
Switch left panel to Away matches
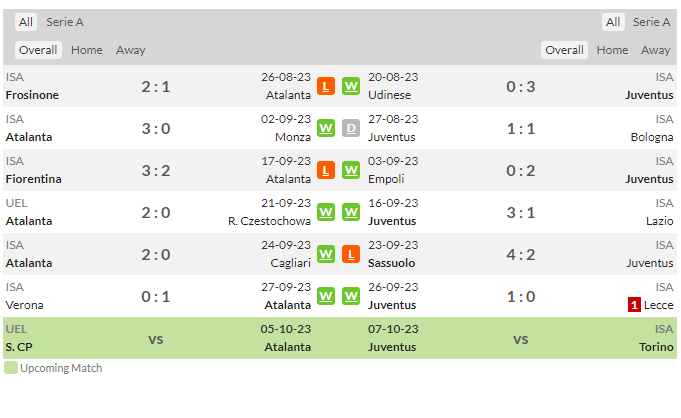coord(130,50)
